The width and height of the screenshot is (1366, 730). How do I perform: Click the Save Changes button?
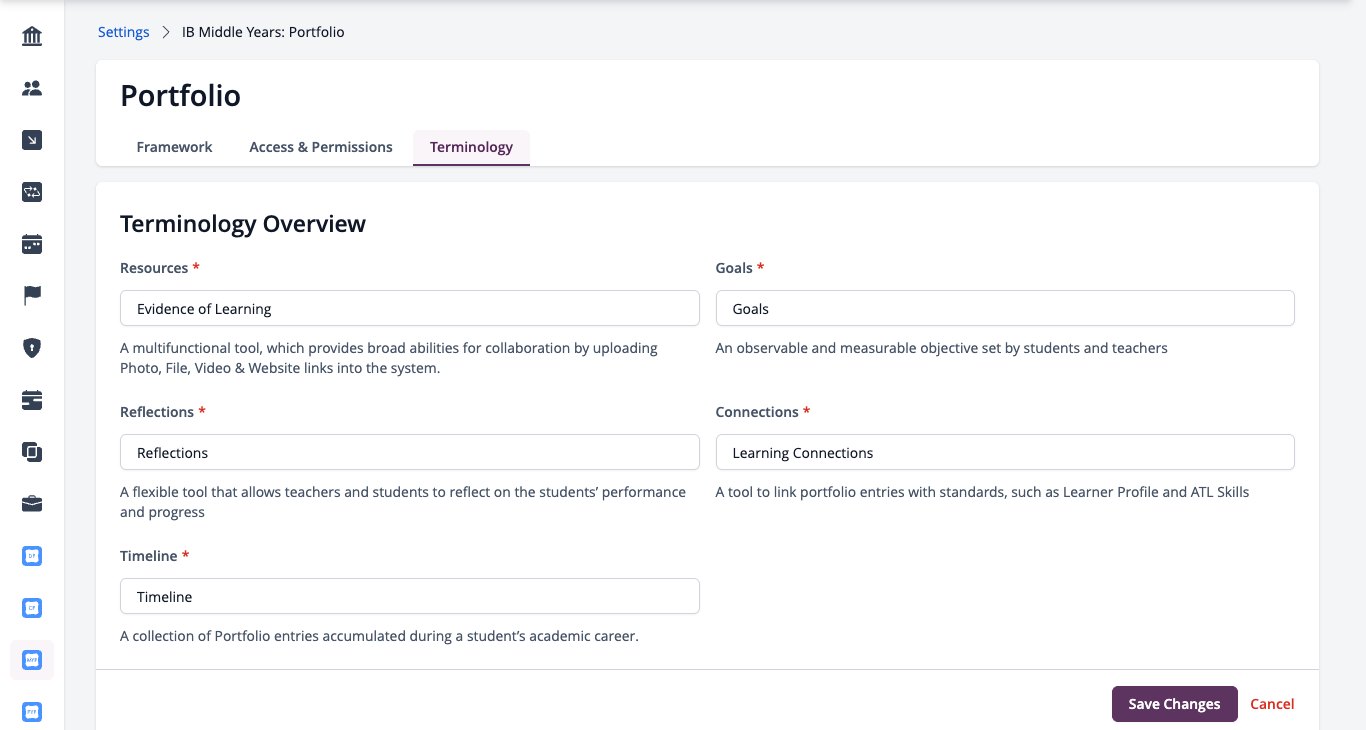click(1175, 704)
